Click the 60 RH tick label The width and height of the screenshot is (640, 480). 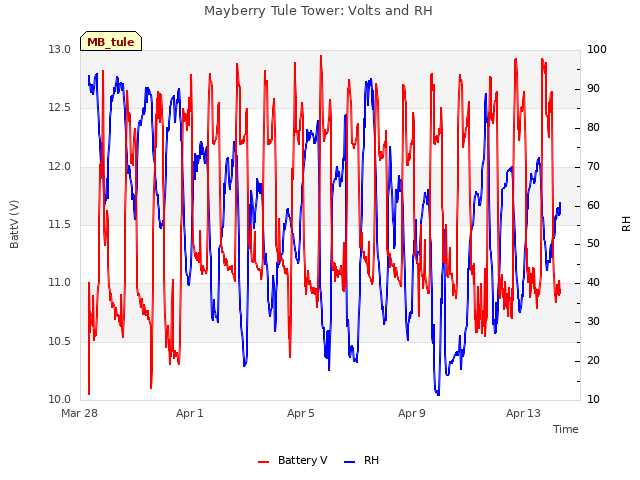coord(593,205)
